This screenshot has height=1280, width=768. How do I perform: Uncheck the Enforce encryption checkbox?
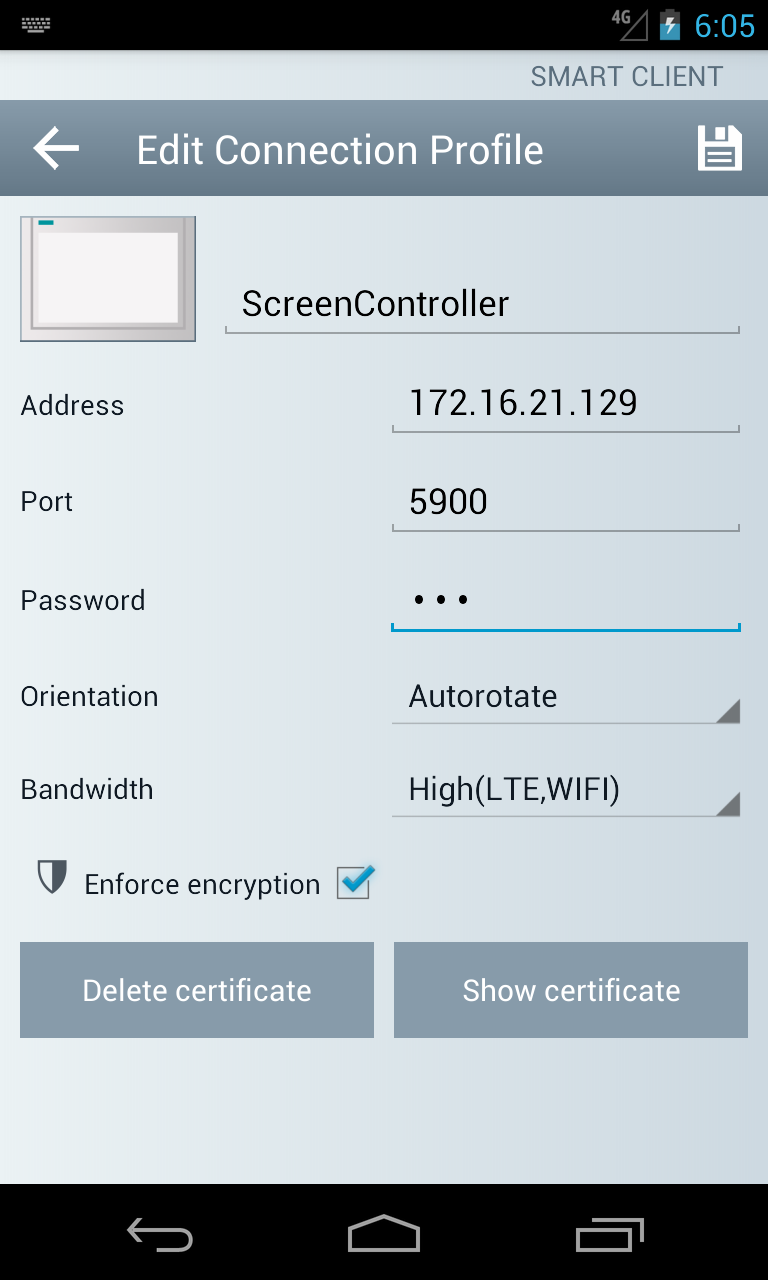(355, 882)
